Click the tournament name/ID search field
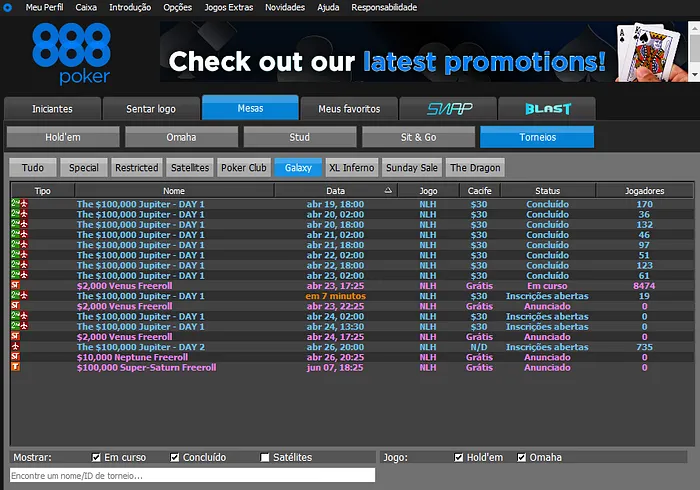Viewport: 700px width, 490px height. click(192, 475)
